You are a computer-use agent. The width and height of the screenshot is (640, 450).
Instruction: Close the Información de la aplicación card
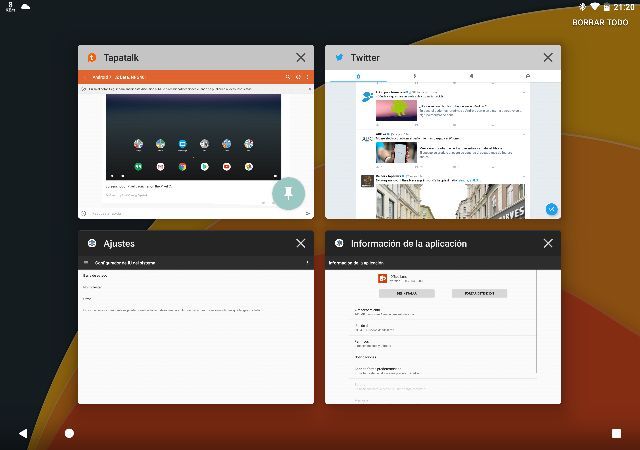548,244
